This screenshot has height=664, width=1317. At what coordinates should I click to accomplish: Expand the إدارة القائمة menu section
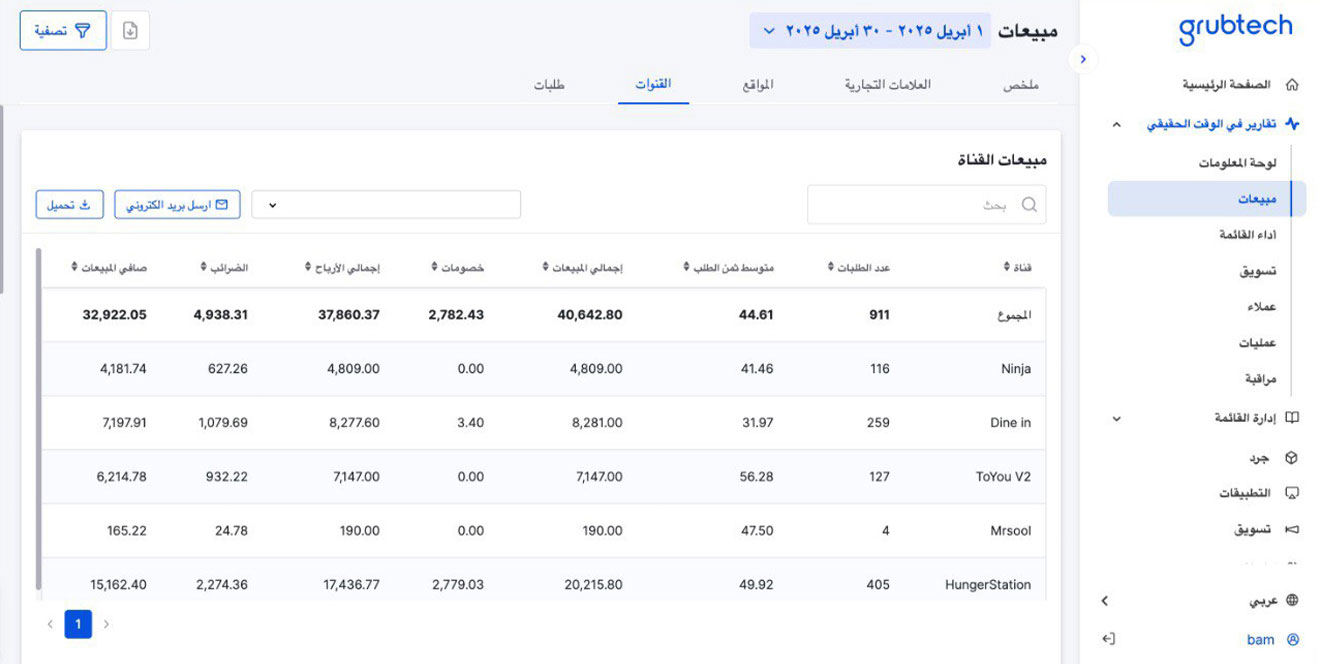(x=1117, y=418)
